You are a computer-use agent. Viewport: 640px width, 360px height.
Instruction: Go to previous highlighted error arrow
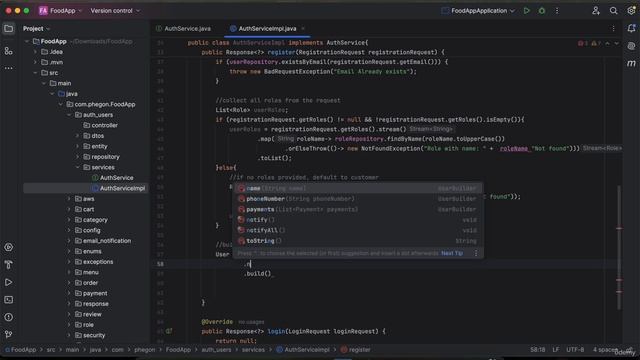[607, 43]
